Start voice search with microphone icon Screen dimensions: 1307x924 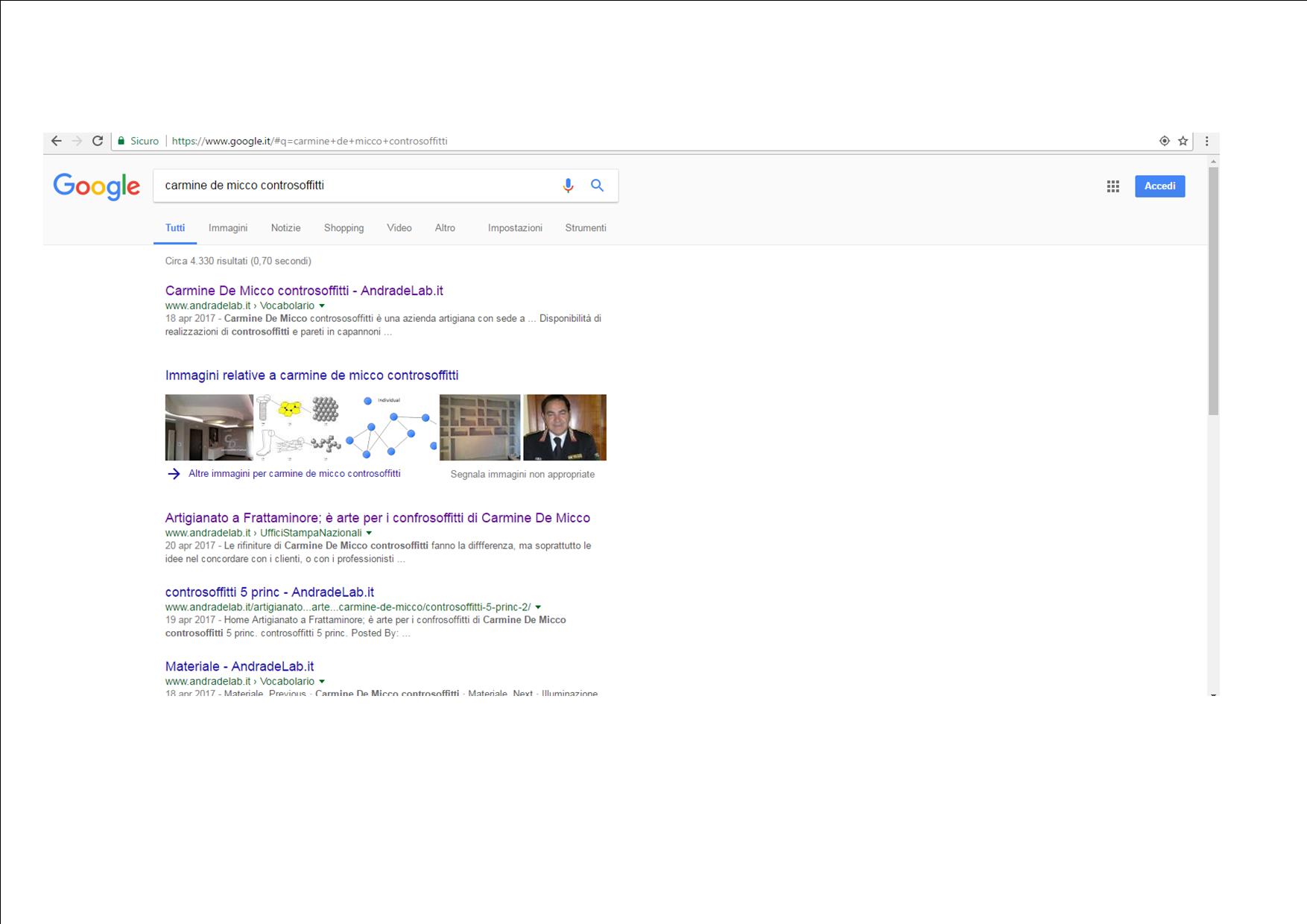568,186
